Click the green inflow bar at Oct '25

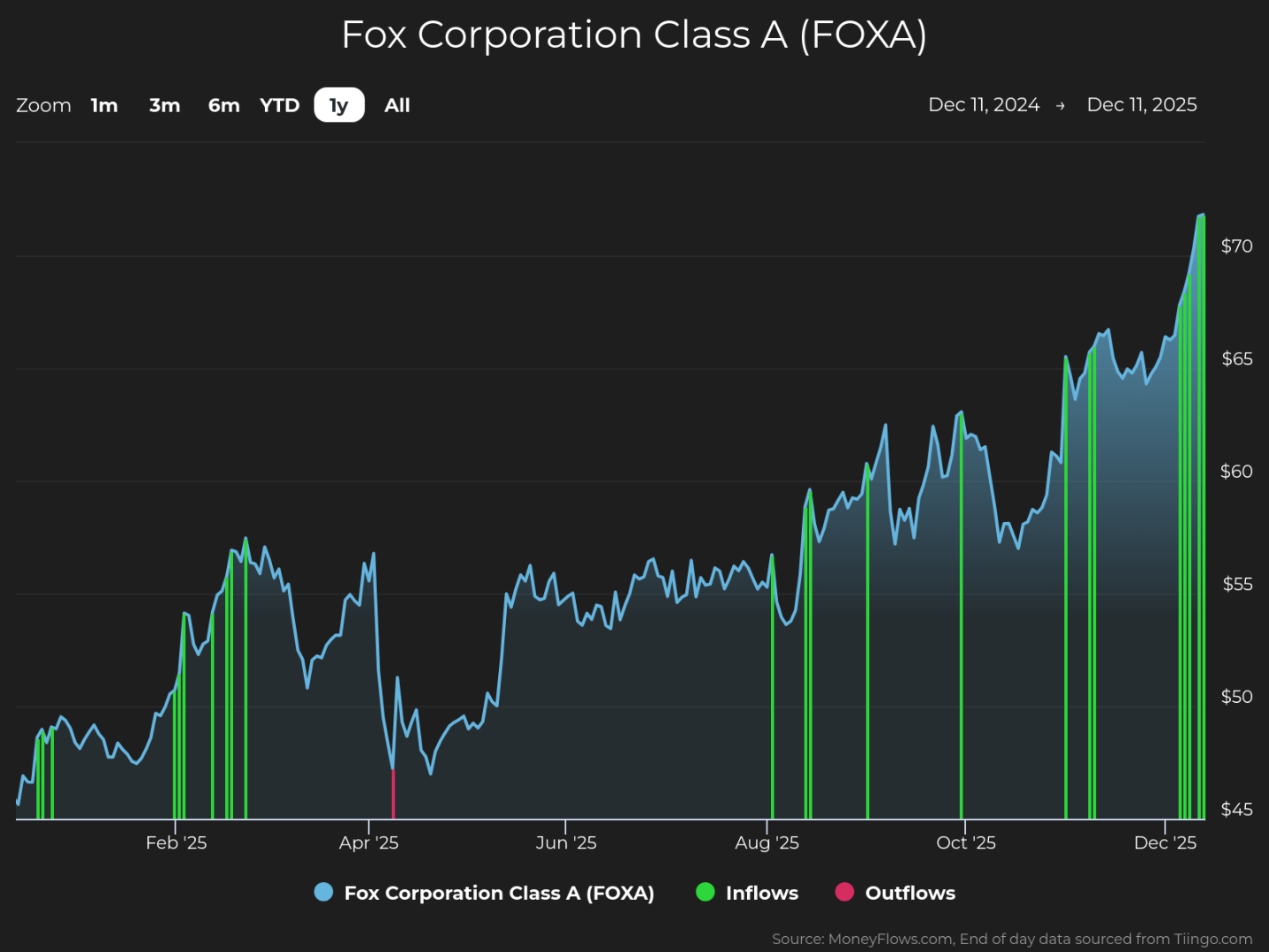[961, 616]
